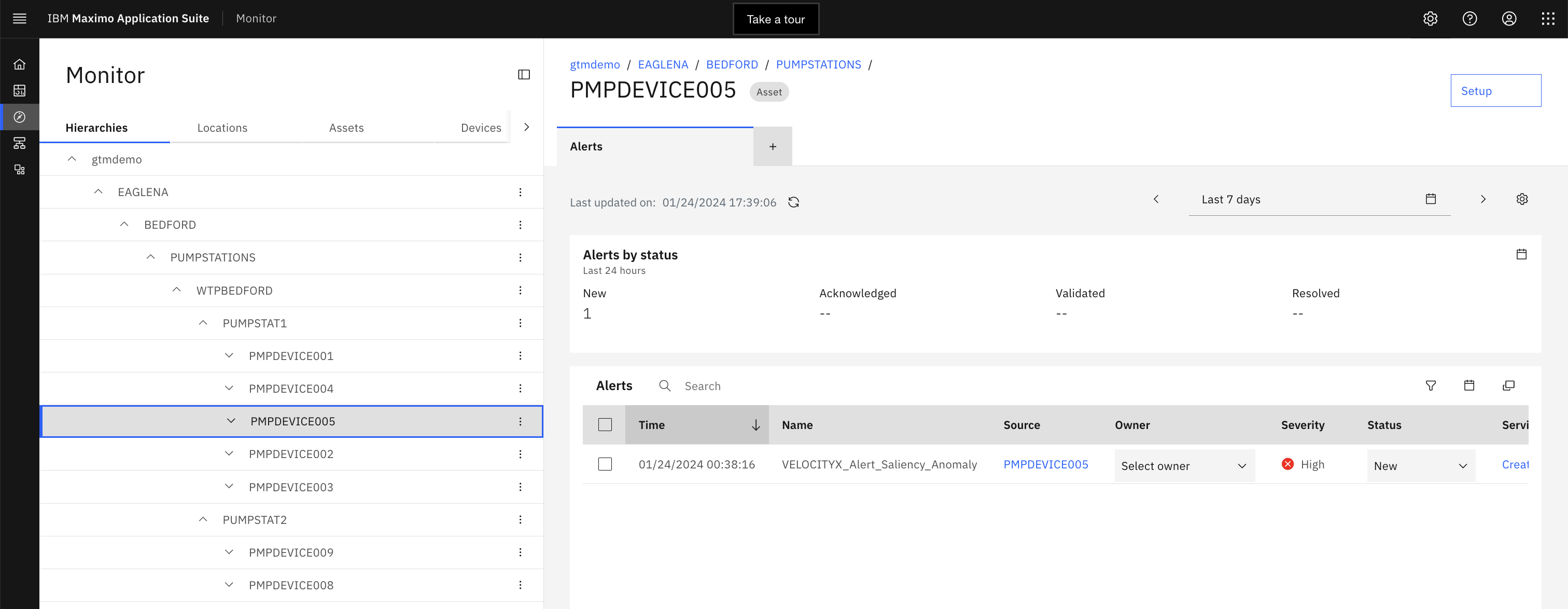
Task: Select PMPDEVICE003 in the hierarchy tree
Action: click(291, 487)
